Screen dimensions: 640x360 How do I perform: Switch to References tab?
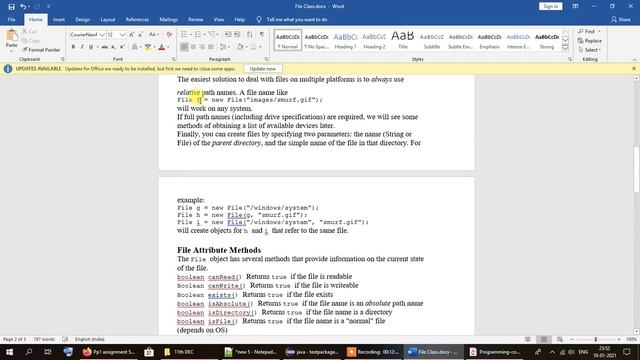click(137, 20)
